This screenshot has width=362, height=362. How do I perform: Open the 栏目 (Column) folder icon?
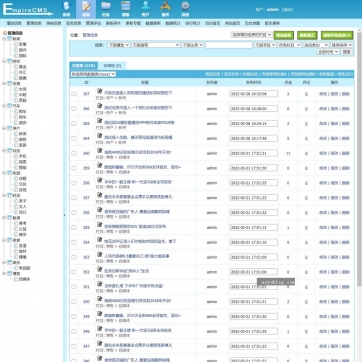[x=106, y=9]
